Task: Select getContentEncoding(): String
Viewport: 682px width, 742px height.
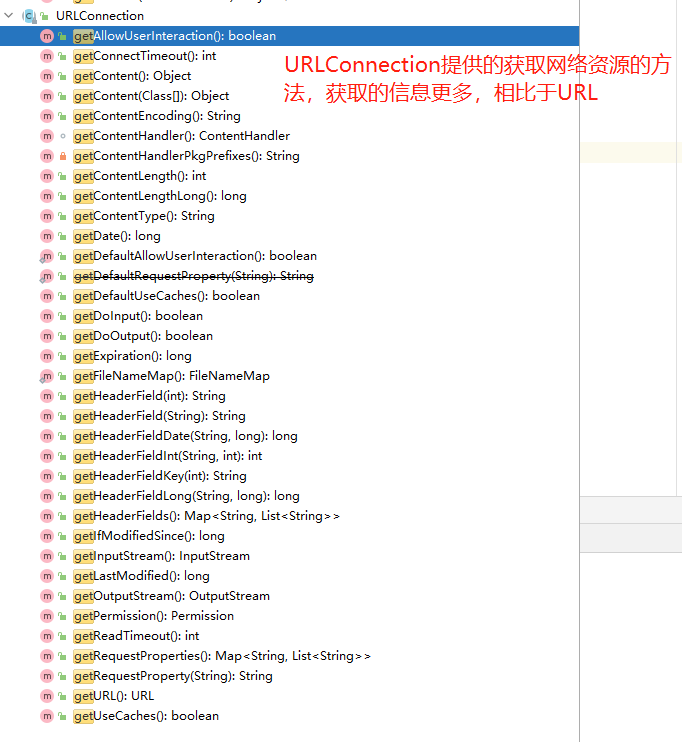Action: (x=157, y=116)
